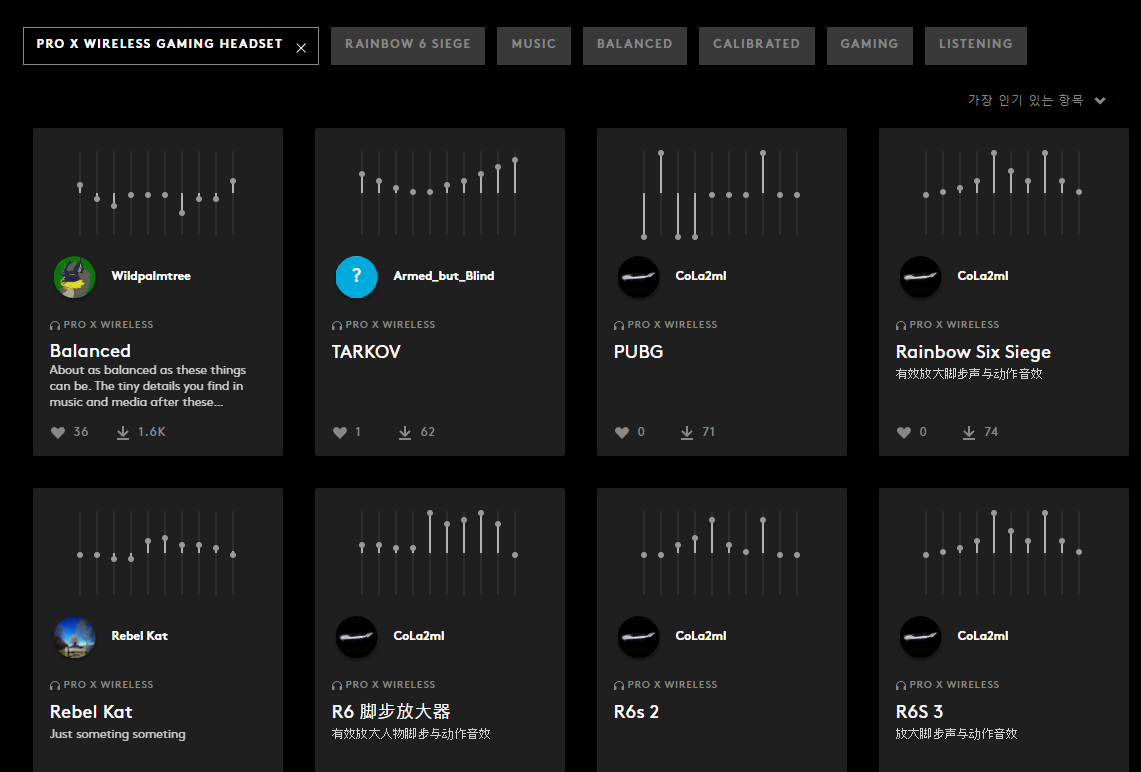1141x772 pixels.
Task: Open CoLa2ml avatar on PUBG card
Action: pos(638,276)
